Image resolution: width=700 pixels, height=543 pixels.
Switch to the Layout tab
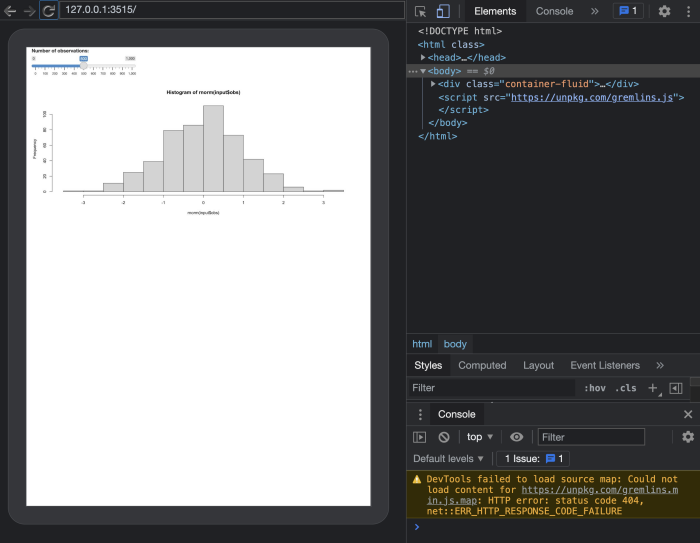tap(538, 365)
